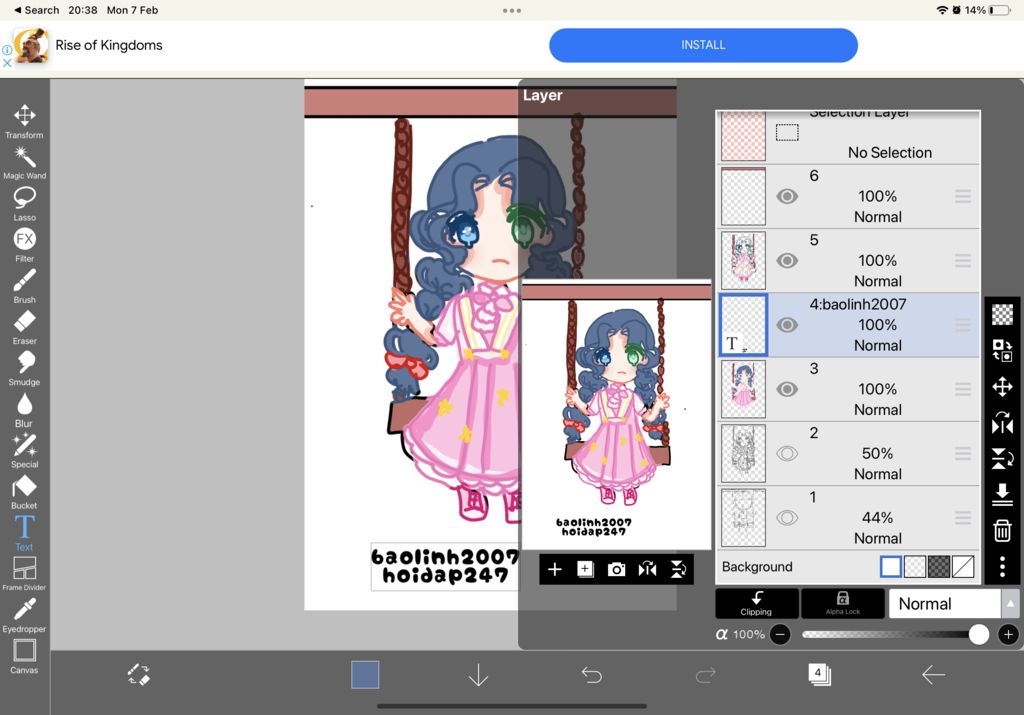The height and width of the screenshot is (715, 1024).
Task: Select the Transform tool
Action: point(24,121)
